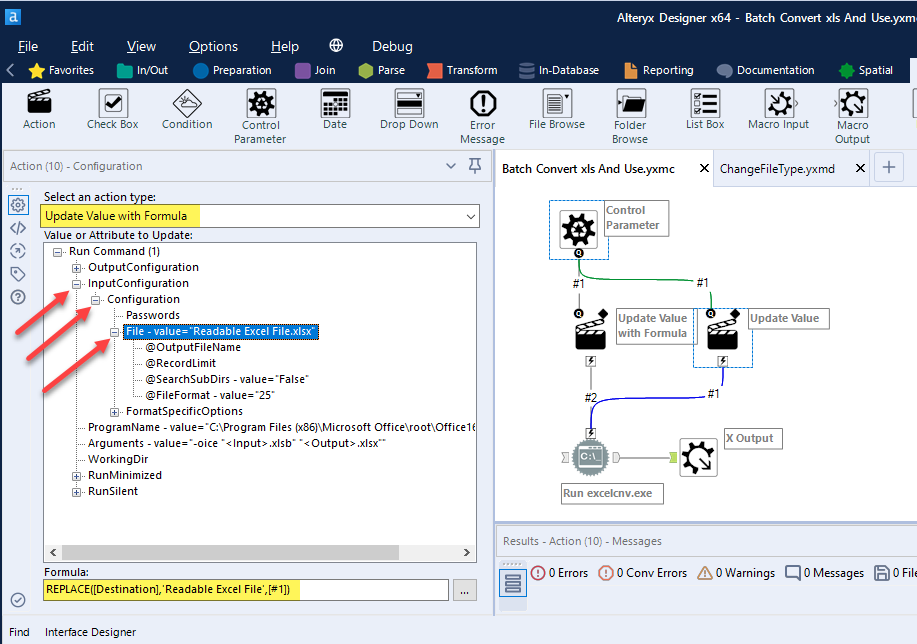Screen dimensions: 917x644
Task: Collapse the InputConfiguration node
Action: [x=77, y=284]
